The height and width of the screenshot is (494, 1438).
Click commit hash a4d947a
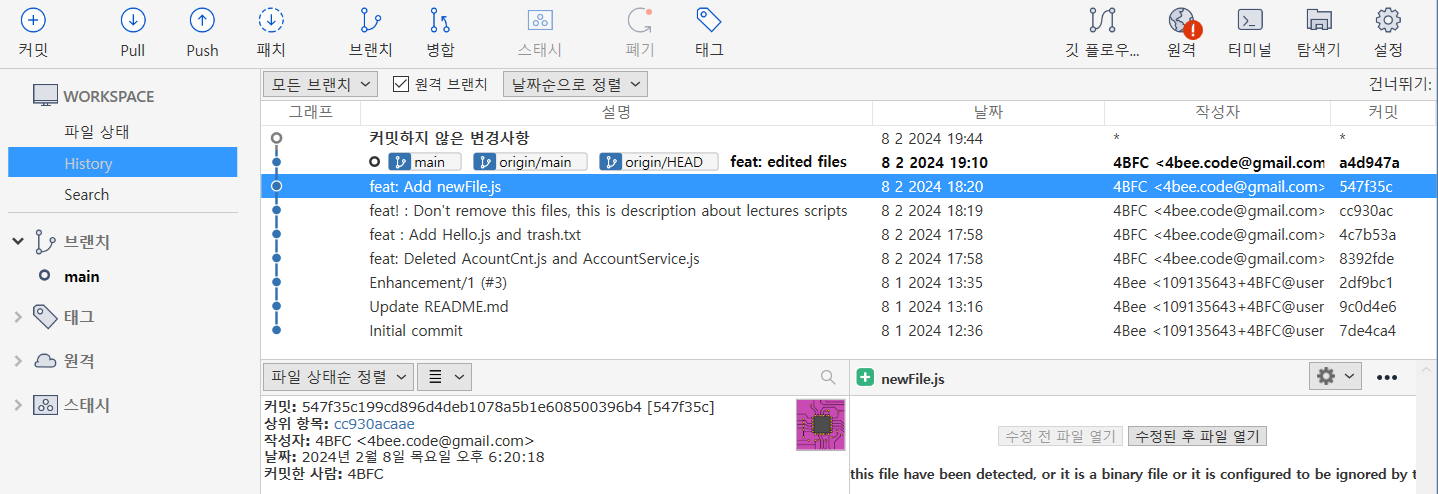(1369, 162)
